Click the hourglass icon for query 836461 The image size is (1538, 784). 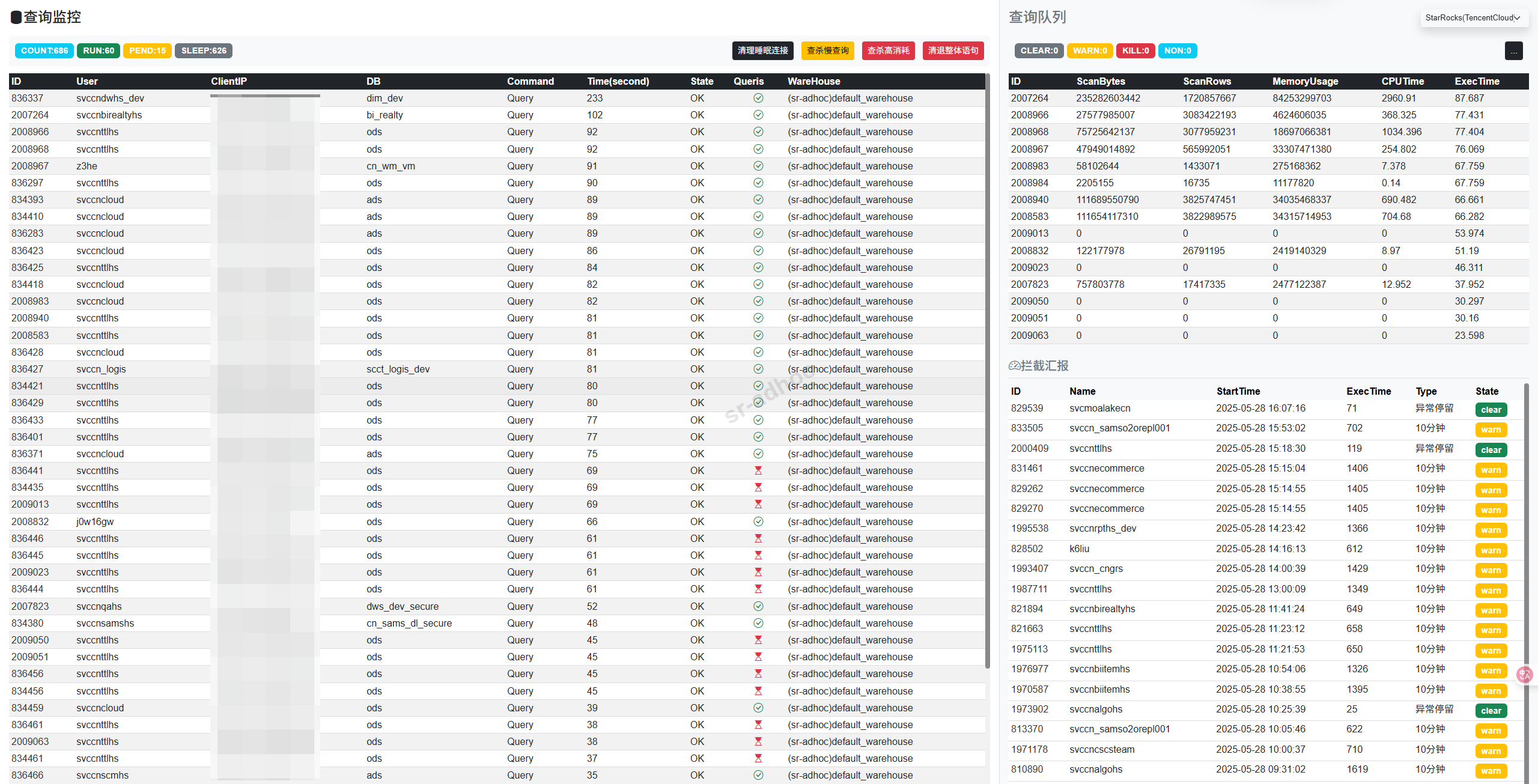pyautogui.click(x=758, y=725)
